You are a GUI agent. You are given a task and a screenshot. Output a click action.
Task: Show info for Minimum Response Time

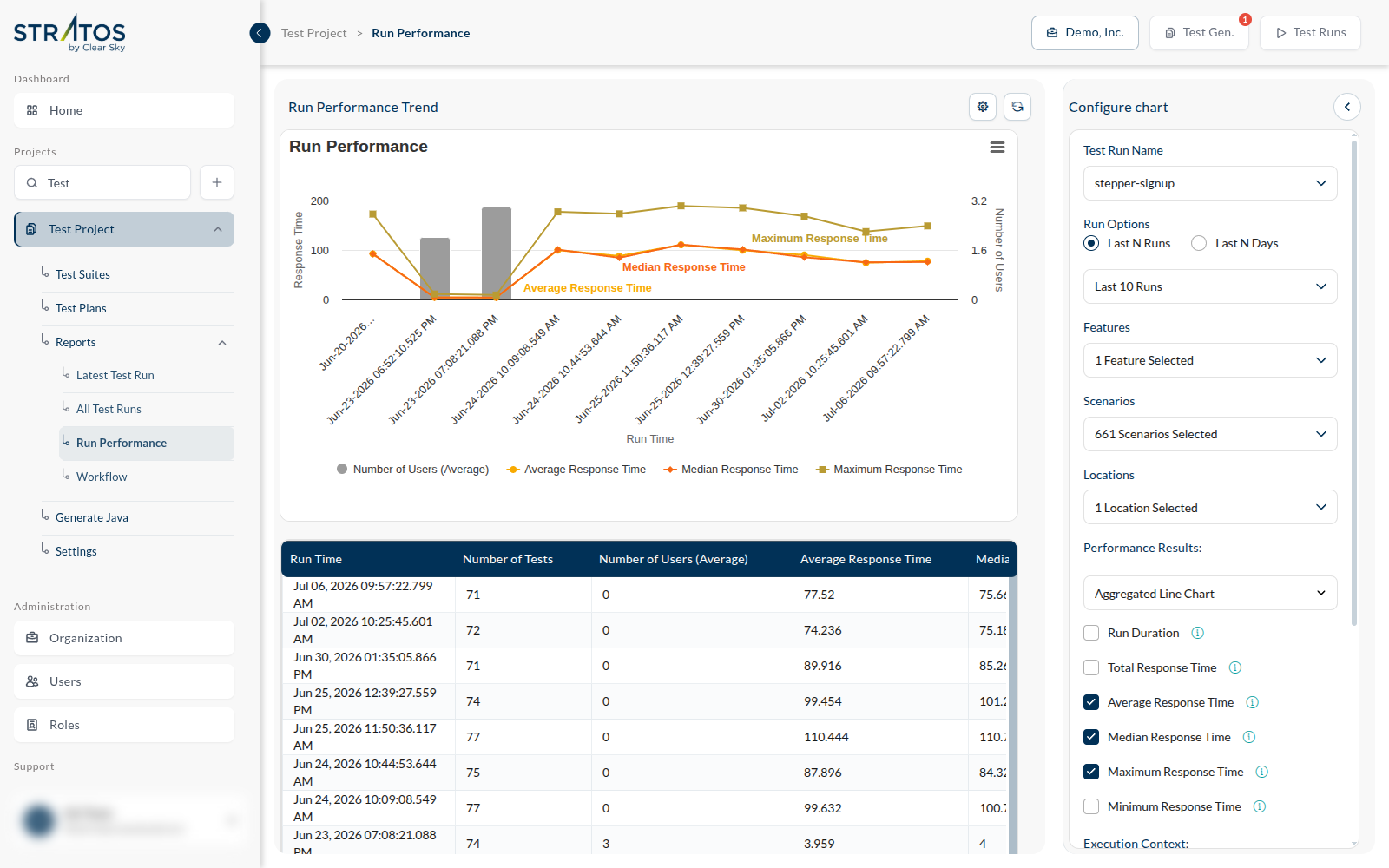click(x=1260, y=806)
